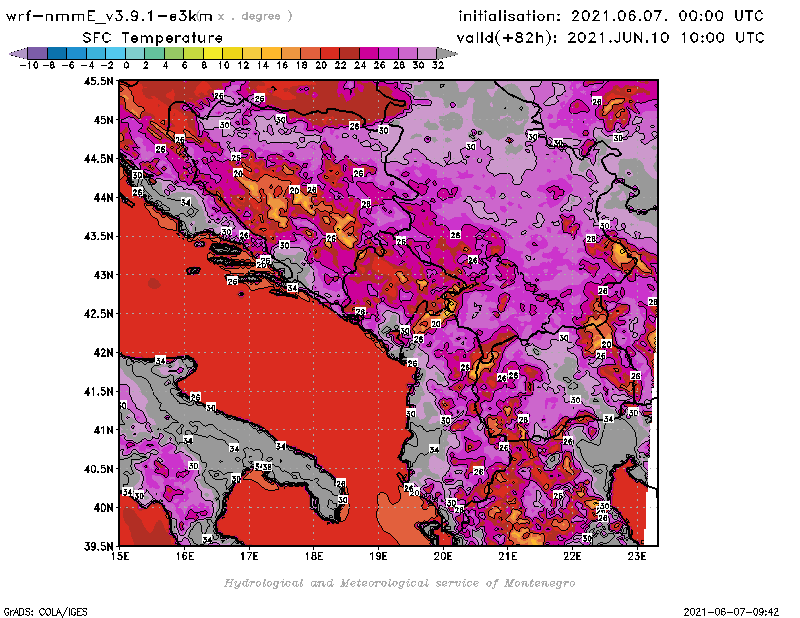Click the red 20 to 22 legend swatch
Screen dimensions: 800x618
pos(330,53)
